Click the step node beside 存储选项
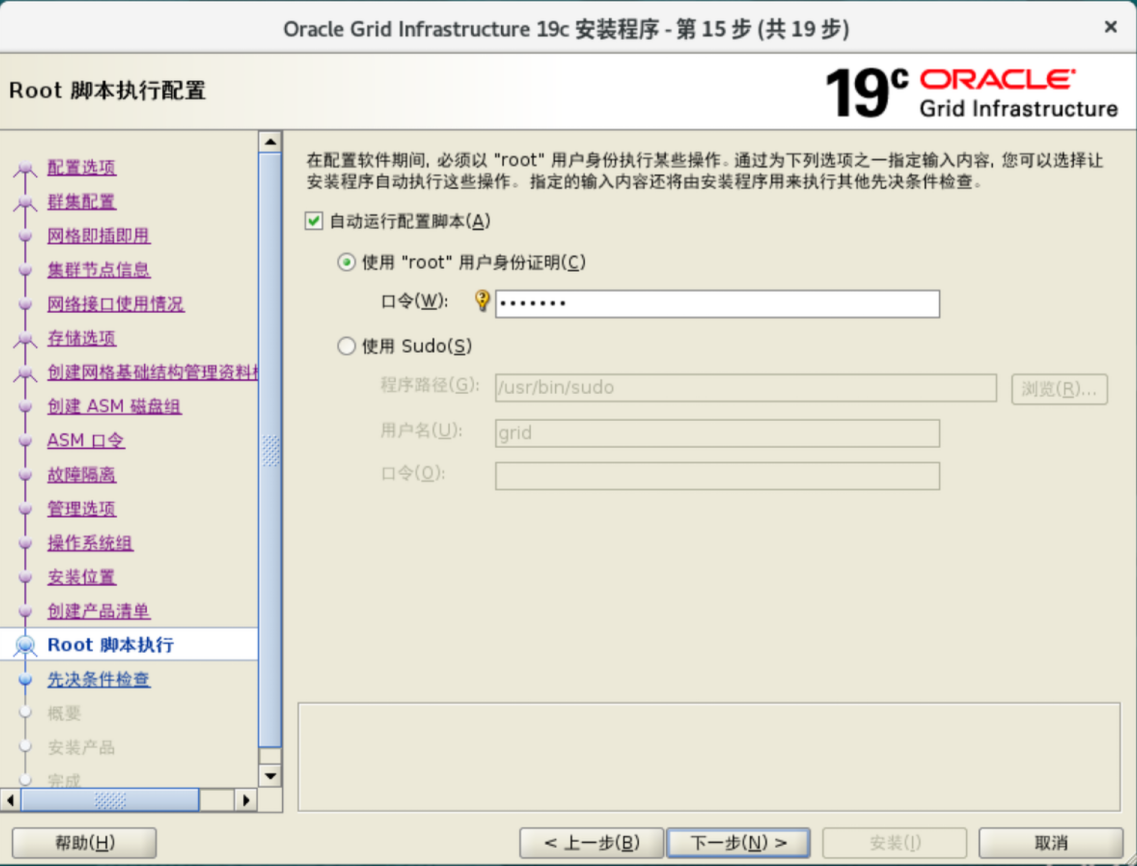 25,340
